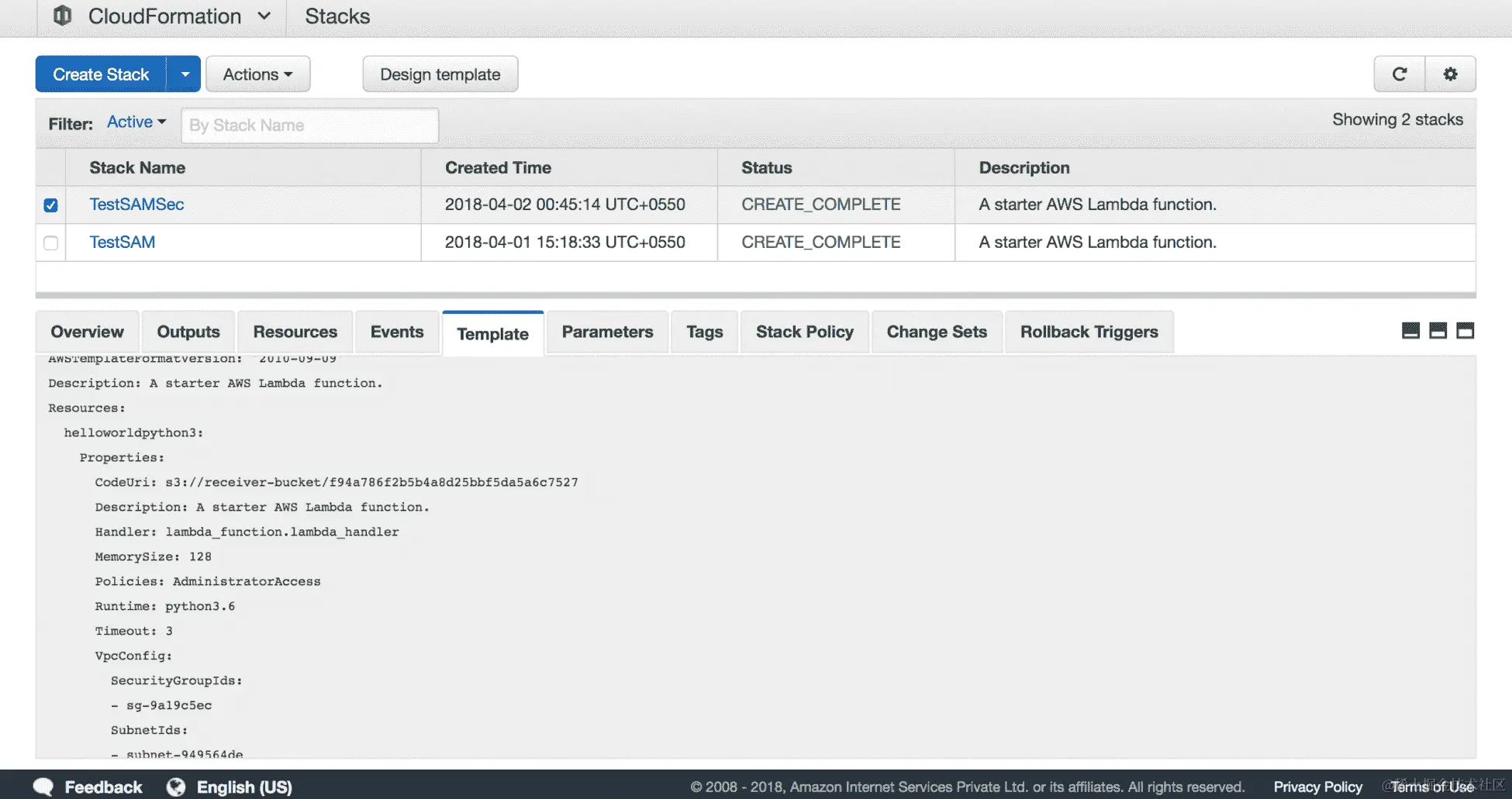
Task: Click the 'sg-9a19c5ec' security group line
Action: pos(161,705)
